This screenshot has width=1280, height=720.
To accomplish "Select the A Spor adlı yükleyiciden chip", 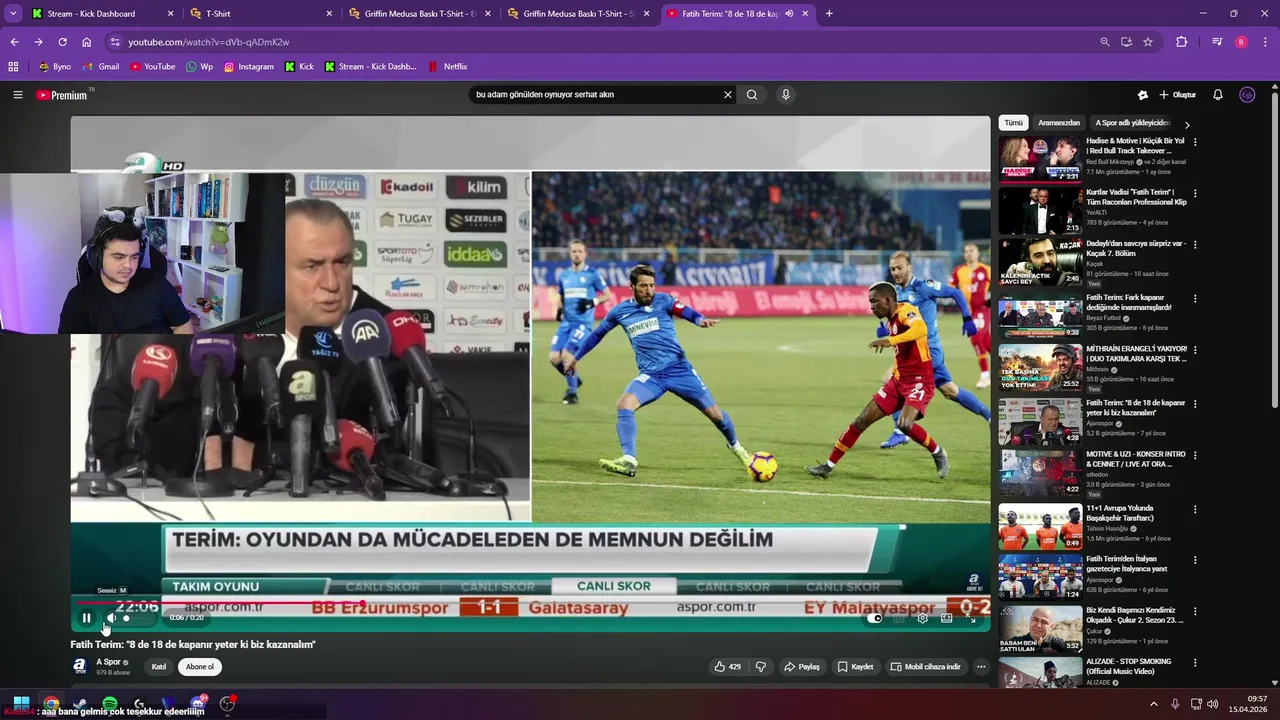I will coord(1132,123).
